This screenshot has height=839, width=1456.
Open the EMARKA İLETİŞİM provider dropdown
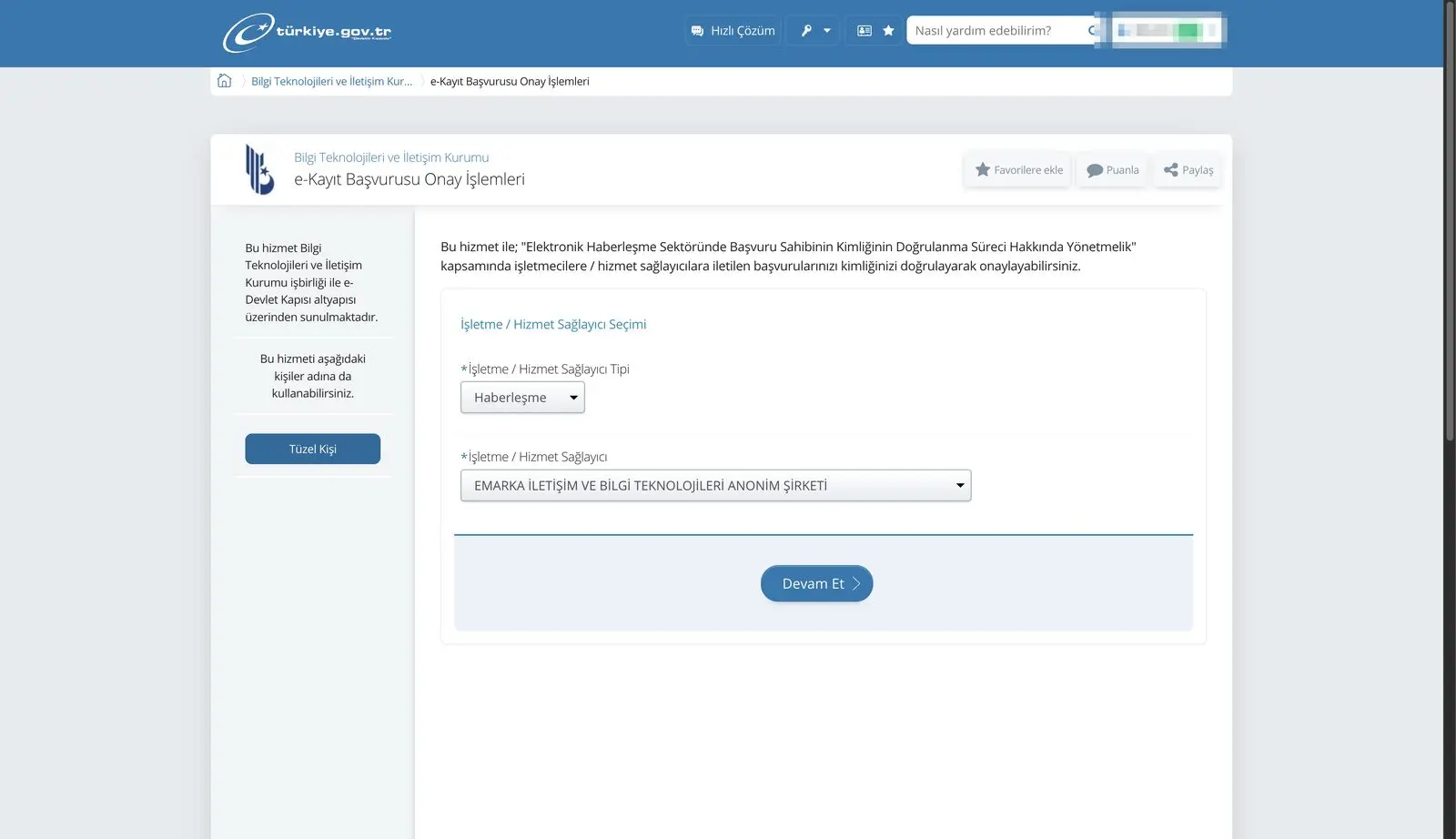tap(716, 486)
